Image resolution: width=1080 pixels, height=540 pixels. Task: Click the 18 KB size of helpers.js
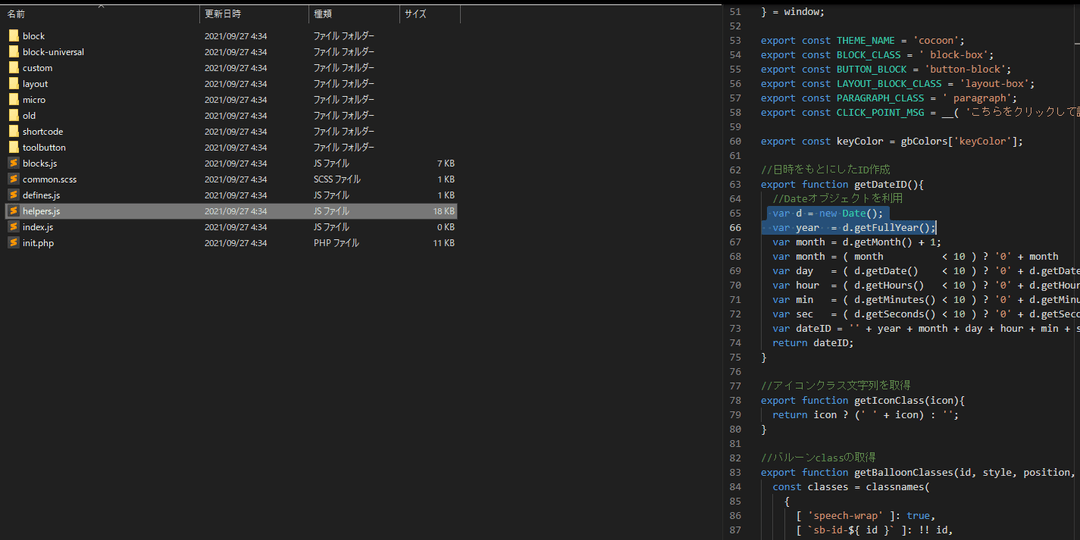(444, 211)
